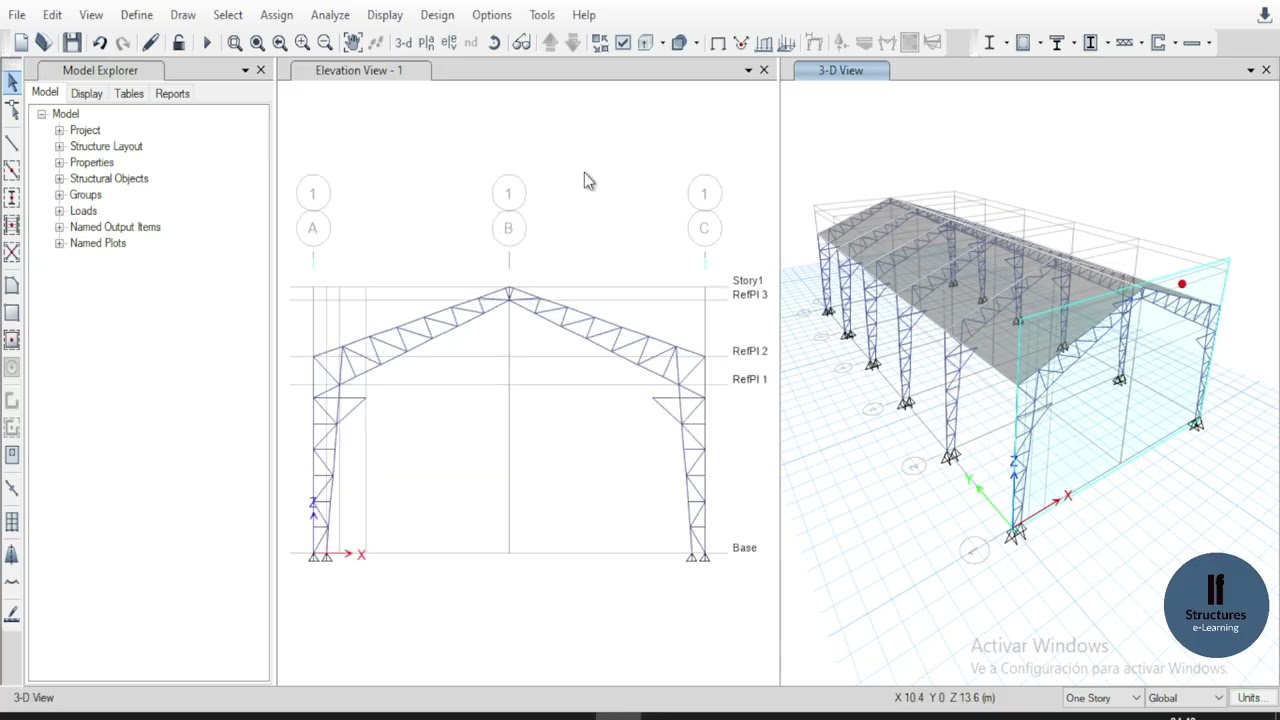The image size is (1280, 720).
Task: Click the Show Undeformed Shape frame icon
Action: coord(718,42)
